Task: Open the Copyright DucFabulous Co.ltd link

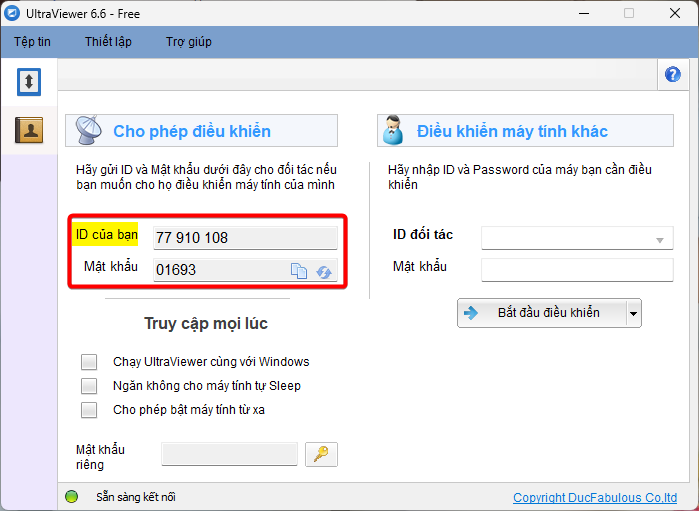Action: (594, 498)
